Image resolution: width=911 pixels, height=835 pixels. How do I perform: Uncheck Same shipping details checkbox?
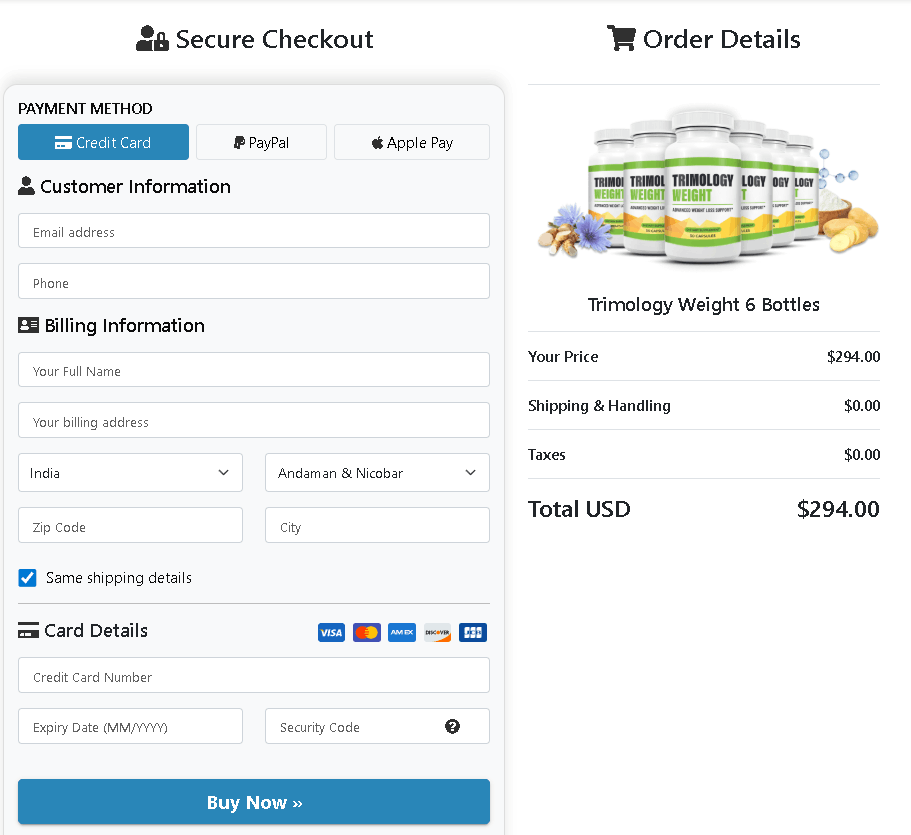pyautogui.click(x=27, y=578)
